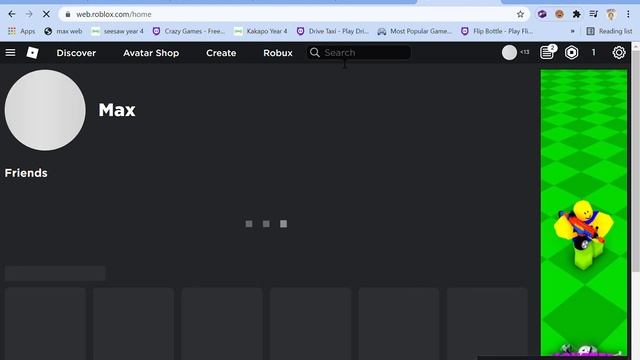Bookmark this page with the star icon
Viewport: 640px width, 360px height.
coord(520,14)
